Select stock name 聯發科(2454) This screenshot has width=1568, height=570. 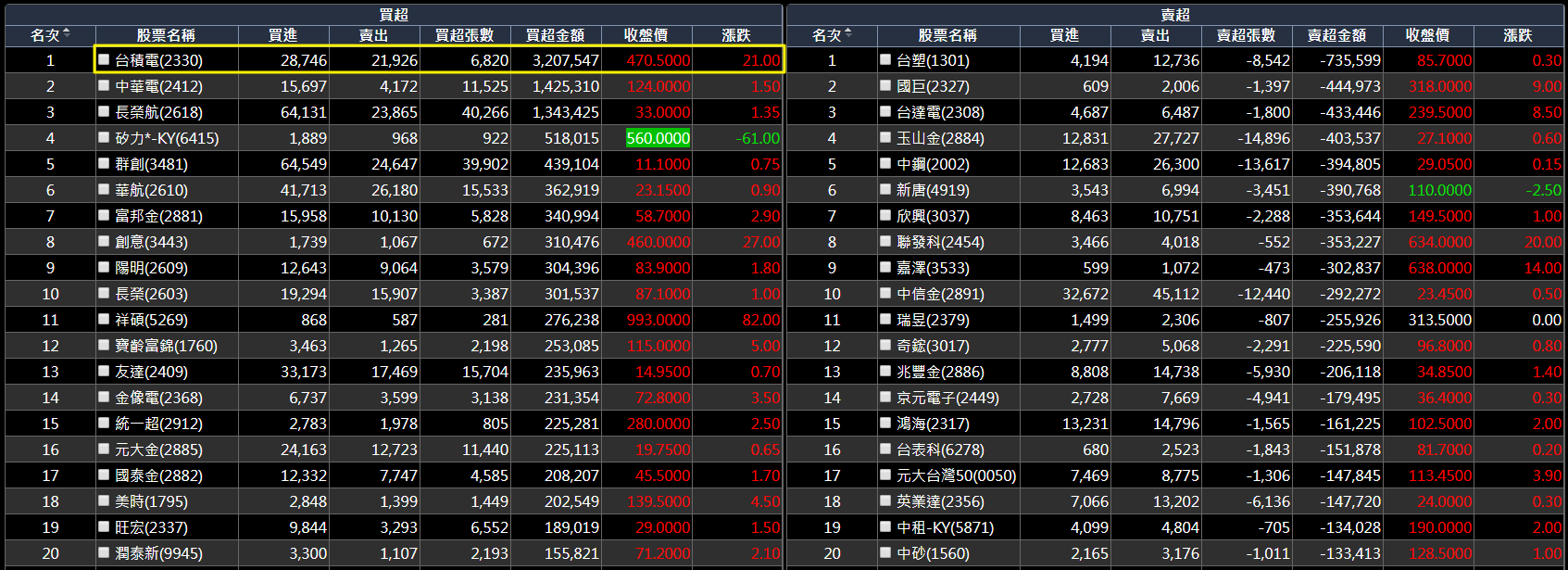940,242
